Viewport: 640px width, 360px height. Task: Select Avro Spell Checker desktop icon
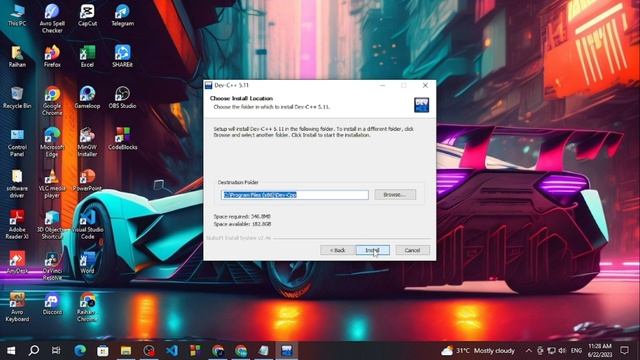pyautogui.click(x=52, y=19)
